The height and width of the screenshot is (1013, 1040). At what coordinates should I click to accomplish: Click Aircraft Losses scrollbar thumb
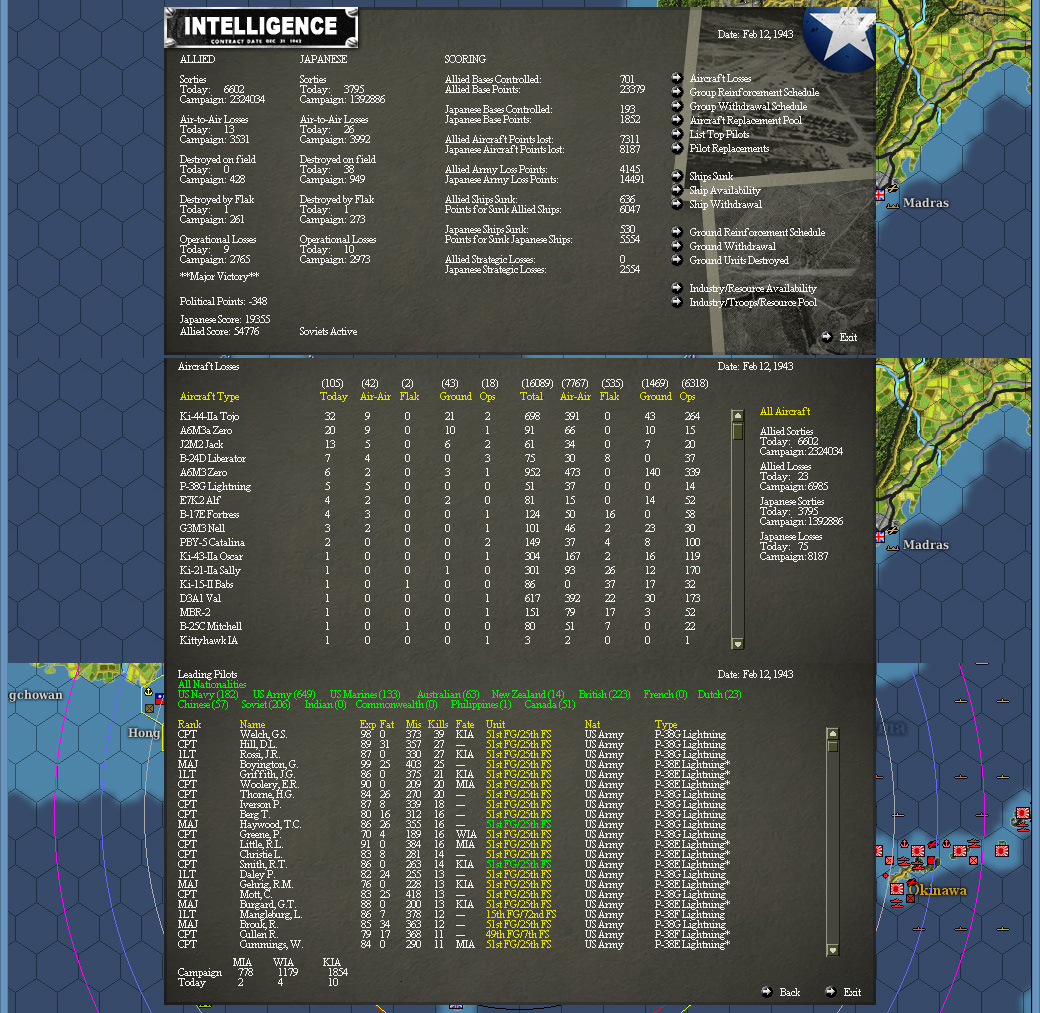pos(737,431)
